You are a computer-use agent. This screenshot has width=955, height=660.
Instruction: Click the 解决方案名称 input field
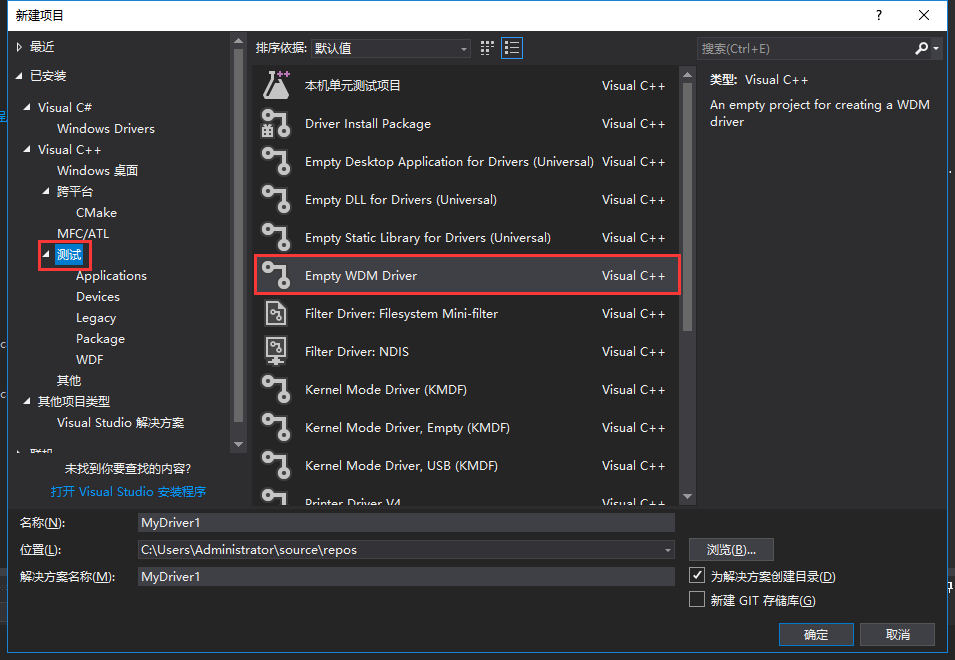click(x=406, y=577)
